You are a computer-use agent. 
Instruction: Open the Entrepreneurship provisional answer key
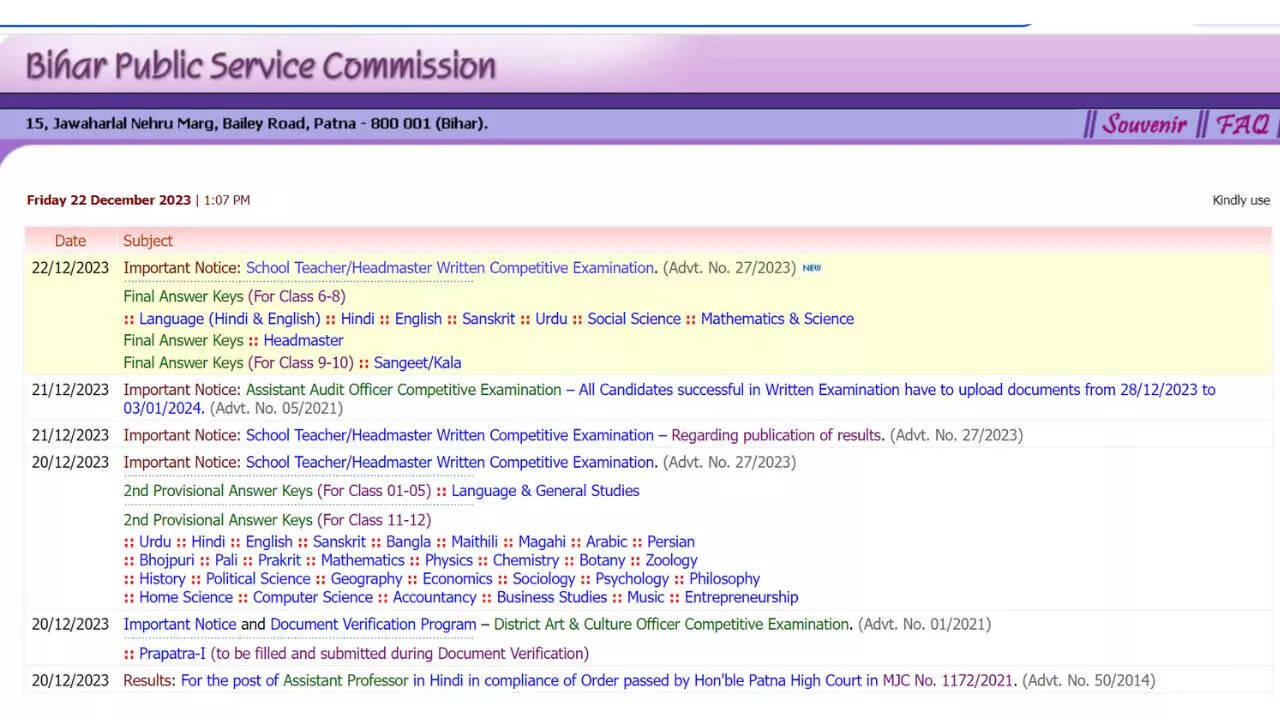click(x=741, y=597)
